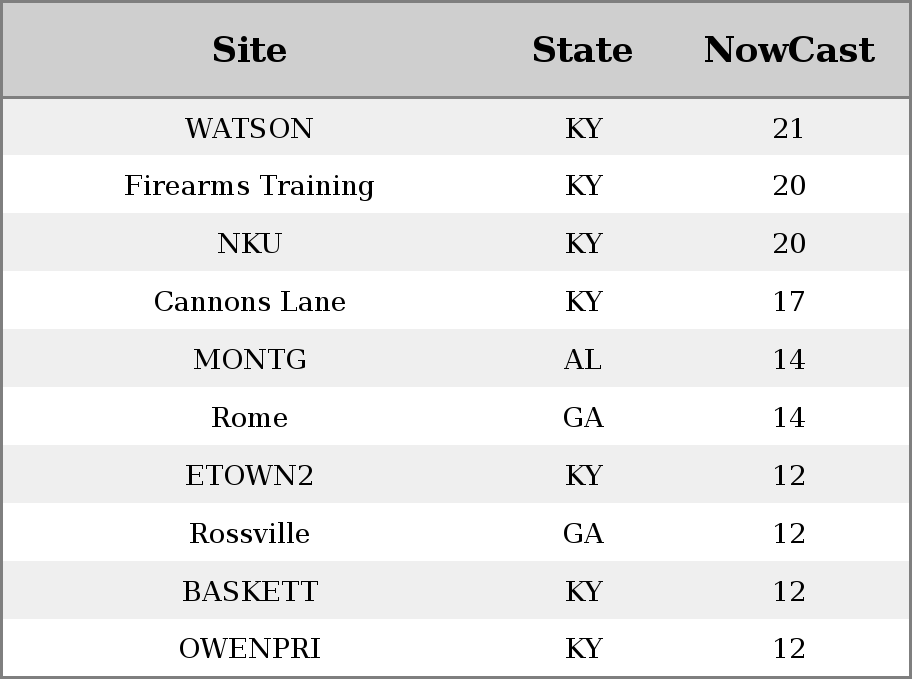Click the GA state cell for Rome
The image size is (912, 679).
583,417
